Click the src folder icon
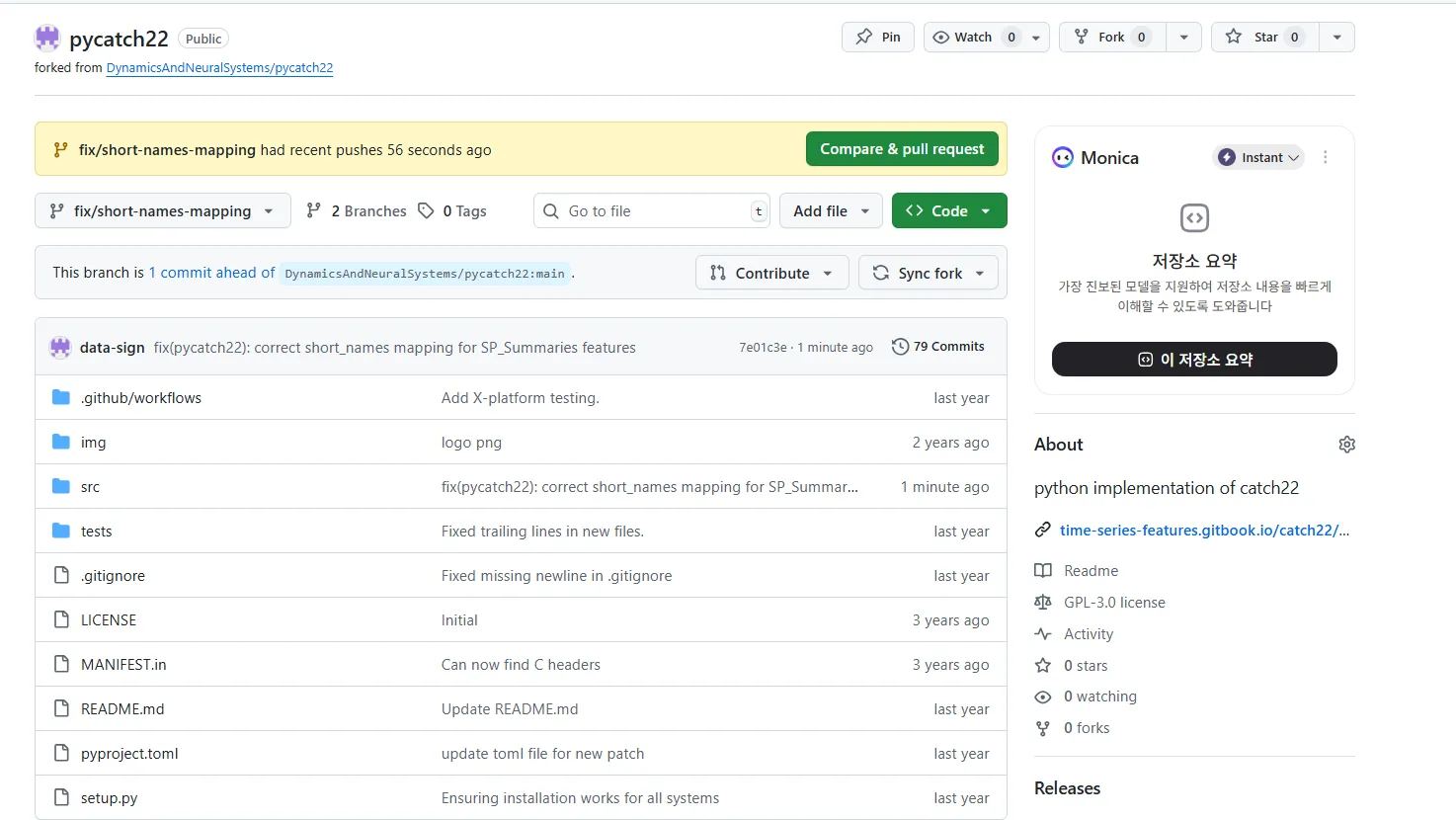This screenshot has height=820, width=1456. pos(61,486)
